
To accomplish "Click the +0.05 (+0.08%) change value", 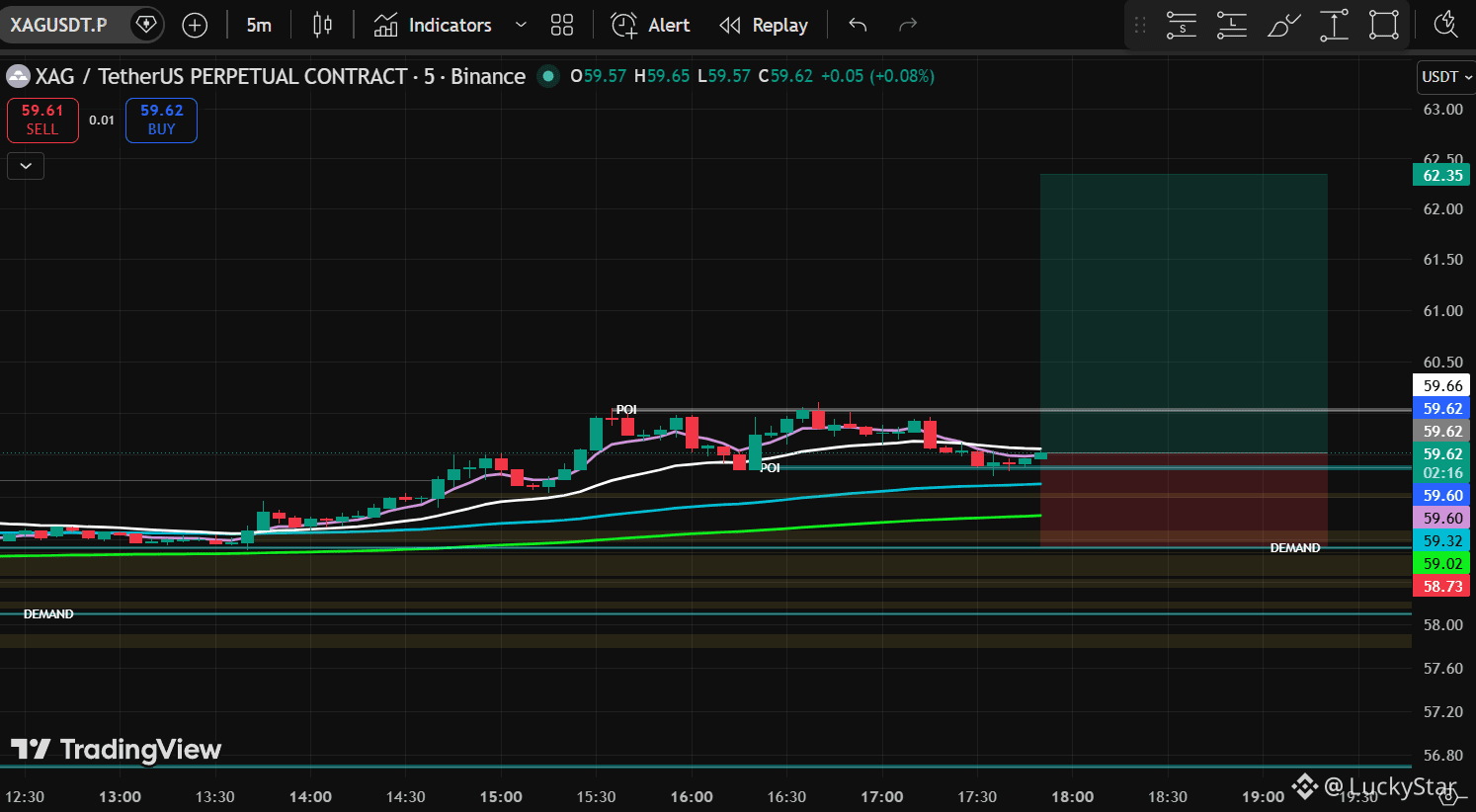I will [x=877, y=76].
